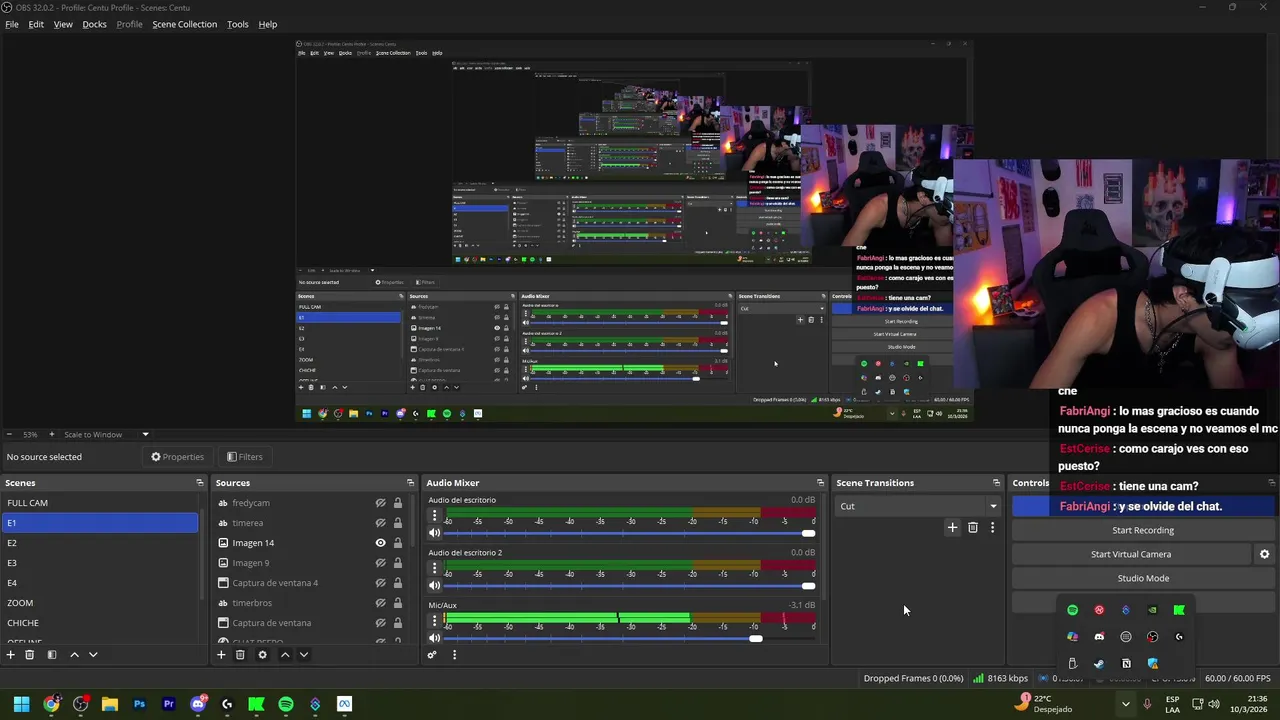
Task: Open advanced audio properties gears icon
Action: click(432, 655)
